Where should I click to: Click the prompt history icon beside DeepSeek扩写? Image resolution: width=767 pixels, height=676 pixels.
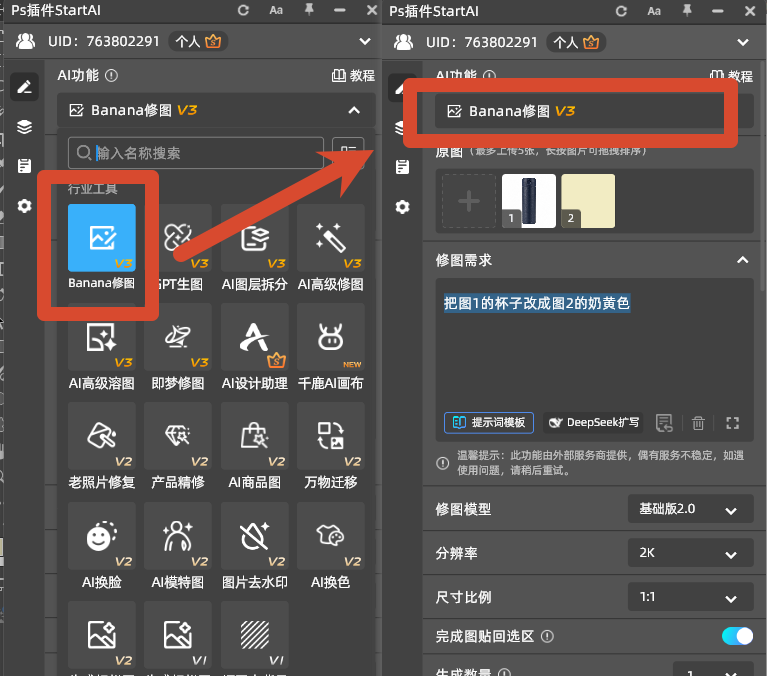[x=664, y=423]
